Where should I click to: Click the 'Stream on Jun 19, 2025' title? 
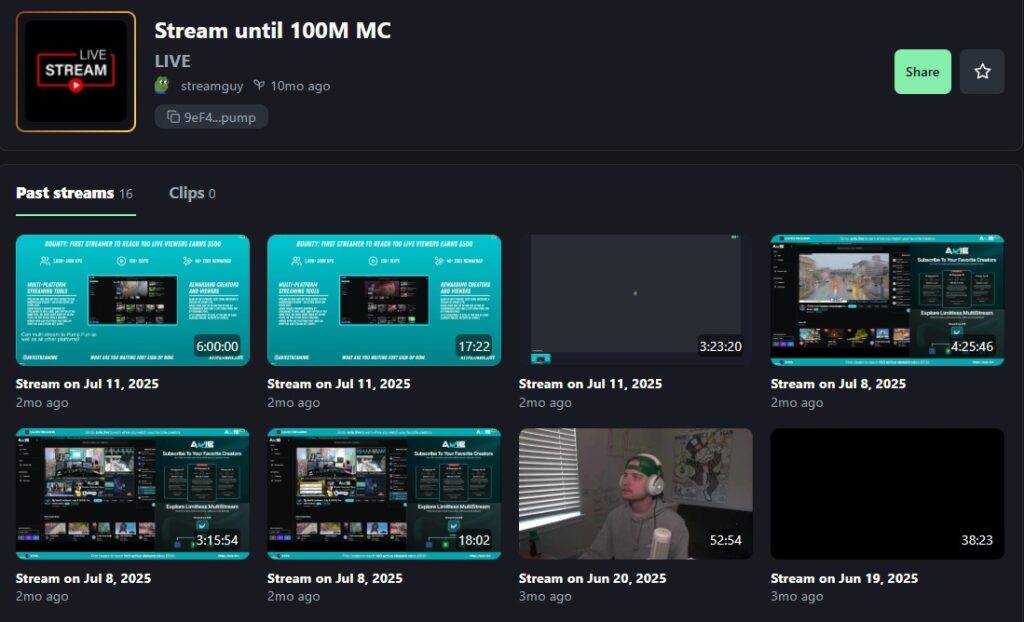[x=845, y=578]
